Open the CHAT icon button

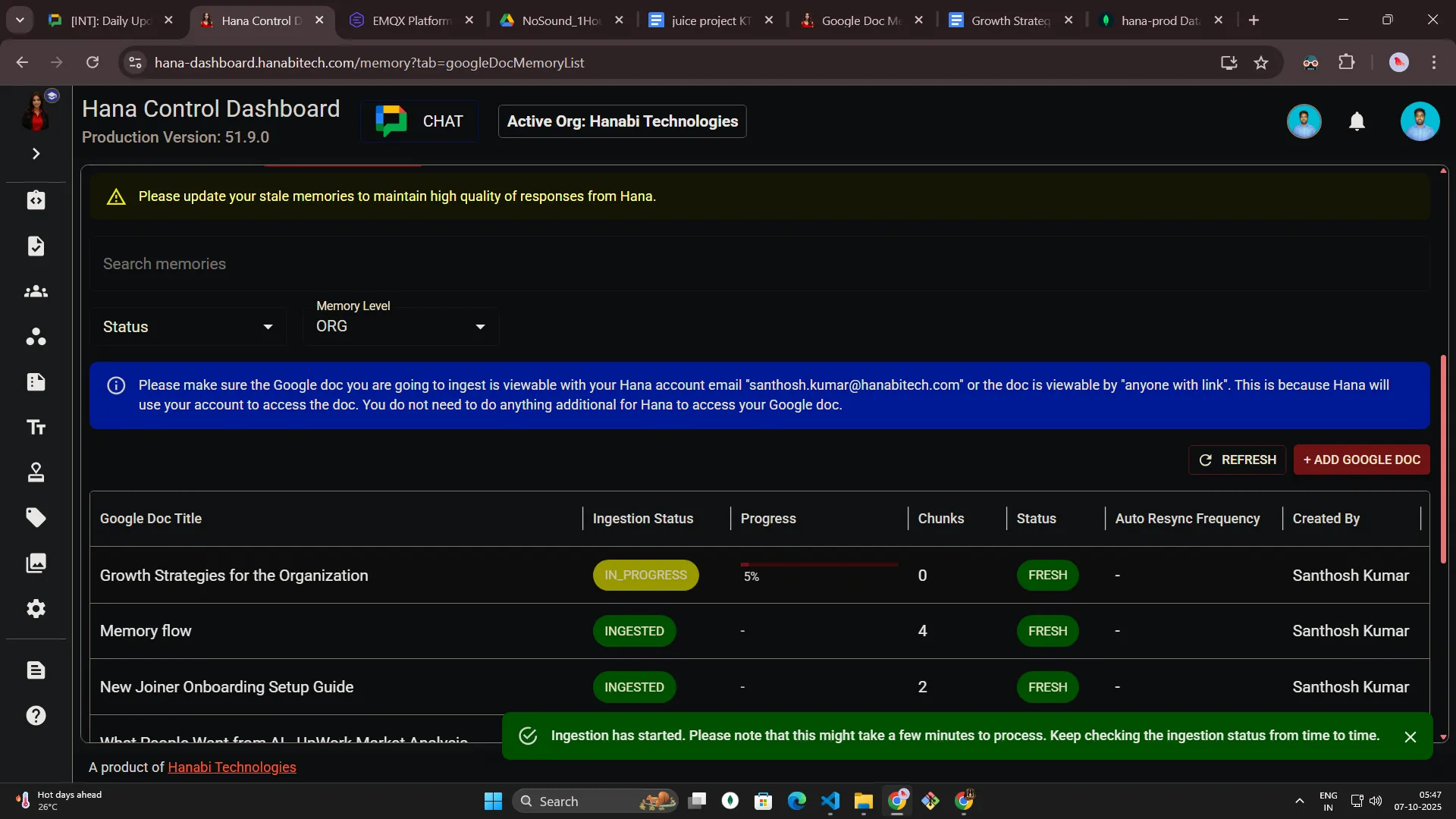[419, 121]
